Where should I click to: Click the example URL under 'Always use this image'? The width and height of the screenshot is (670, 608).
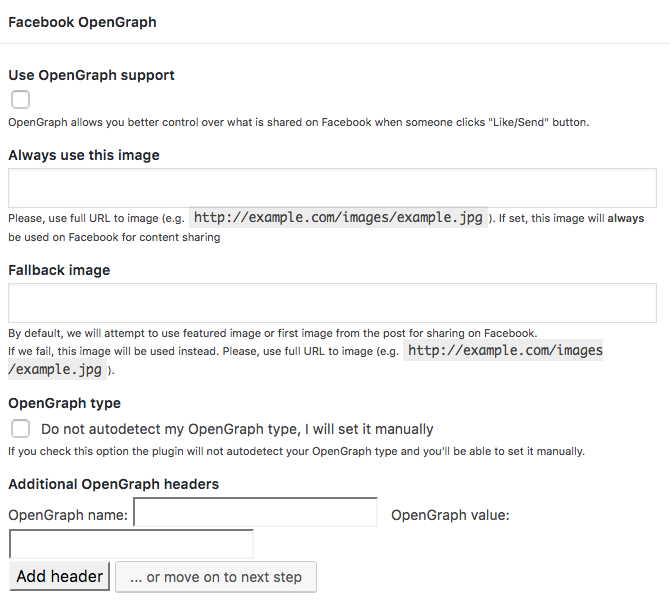[338, 217]
